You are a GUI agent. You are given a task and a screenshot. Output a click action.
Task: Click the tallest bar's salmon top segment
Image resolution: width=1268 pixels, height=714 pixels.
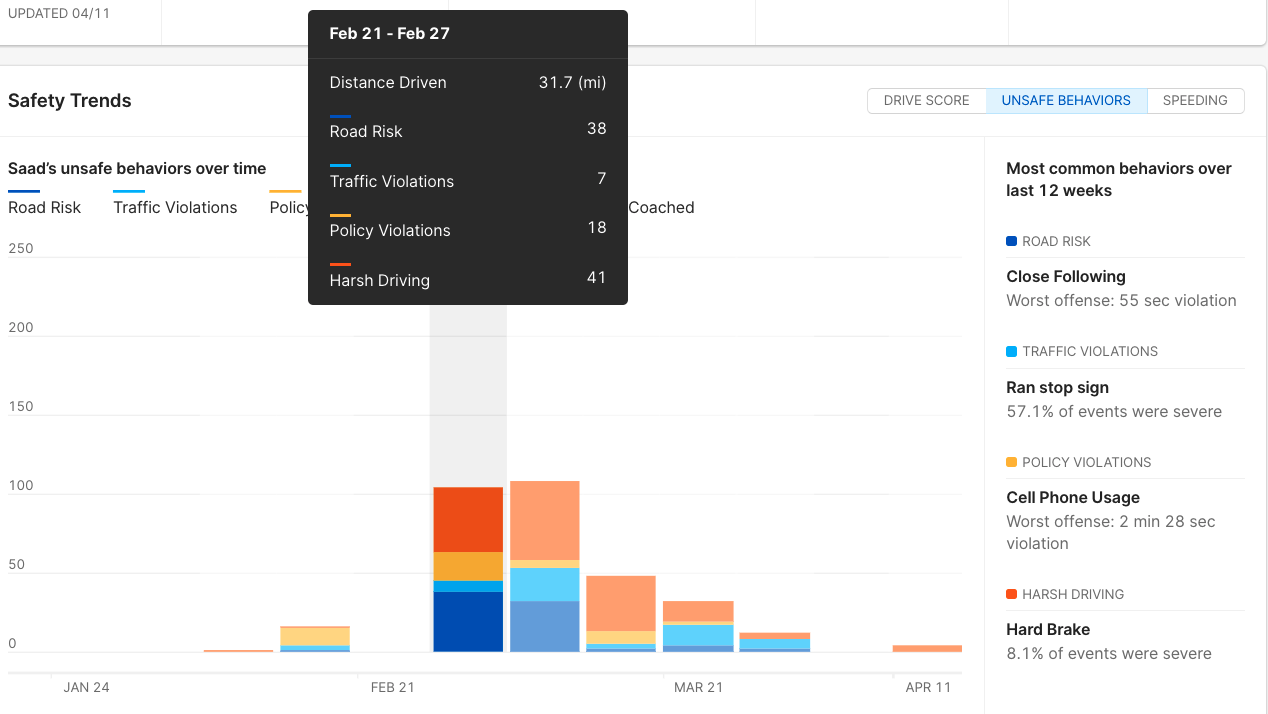pyautogui.click(x=545, y=520)
